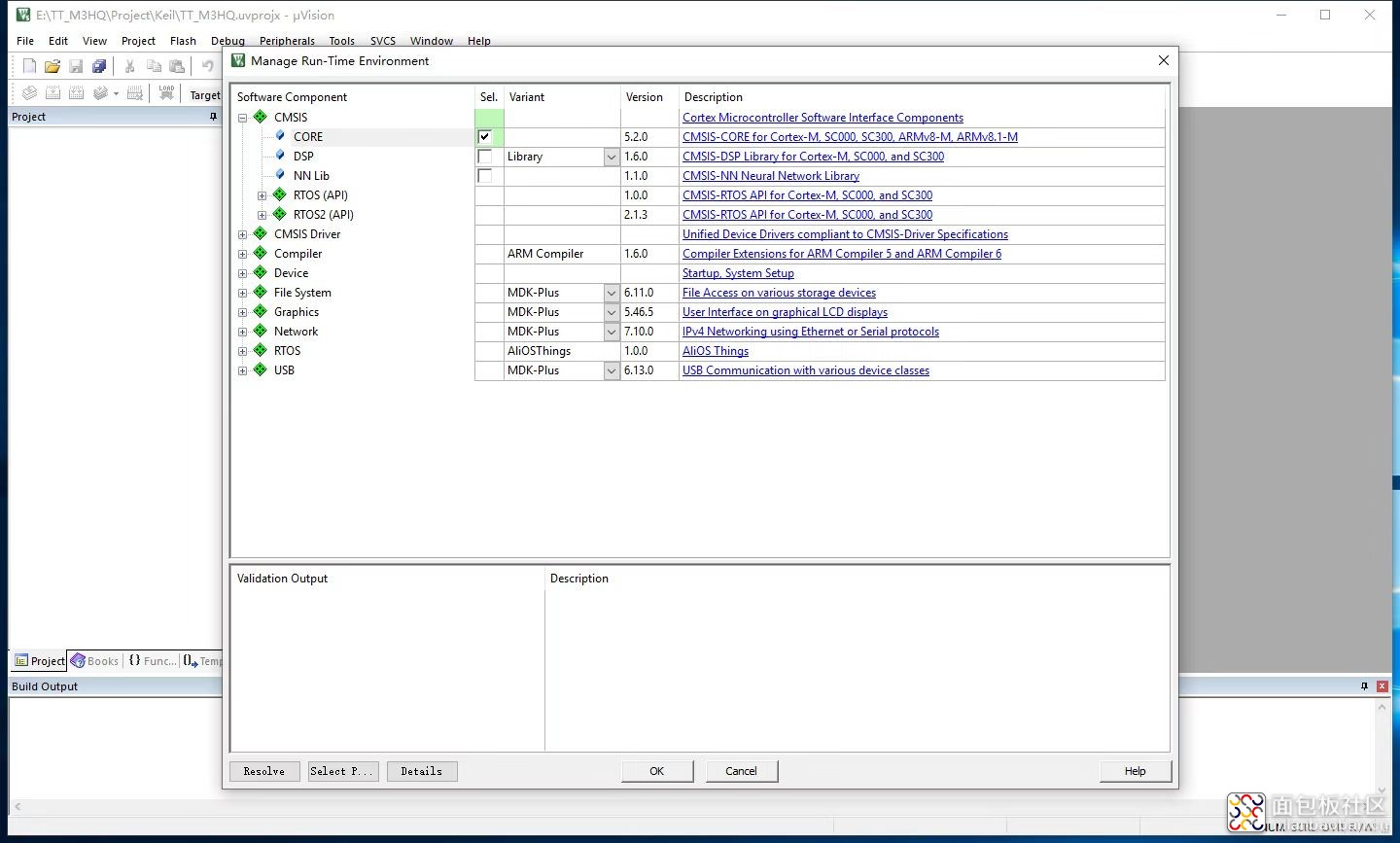Click the Undo arrow icon
This screenshot has width=1400, height=843.
207,66
